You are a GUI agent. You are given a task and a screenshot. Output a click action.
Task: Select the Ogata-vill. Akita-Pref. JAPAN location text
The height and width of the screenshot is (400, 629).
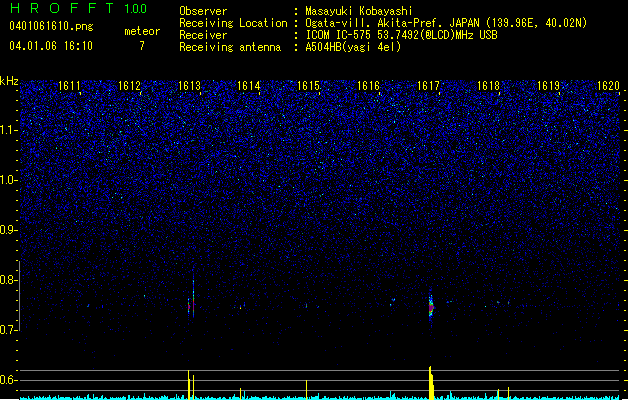click(x=446, y=23)
